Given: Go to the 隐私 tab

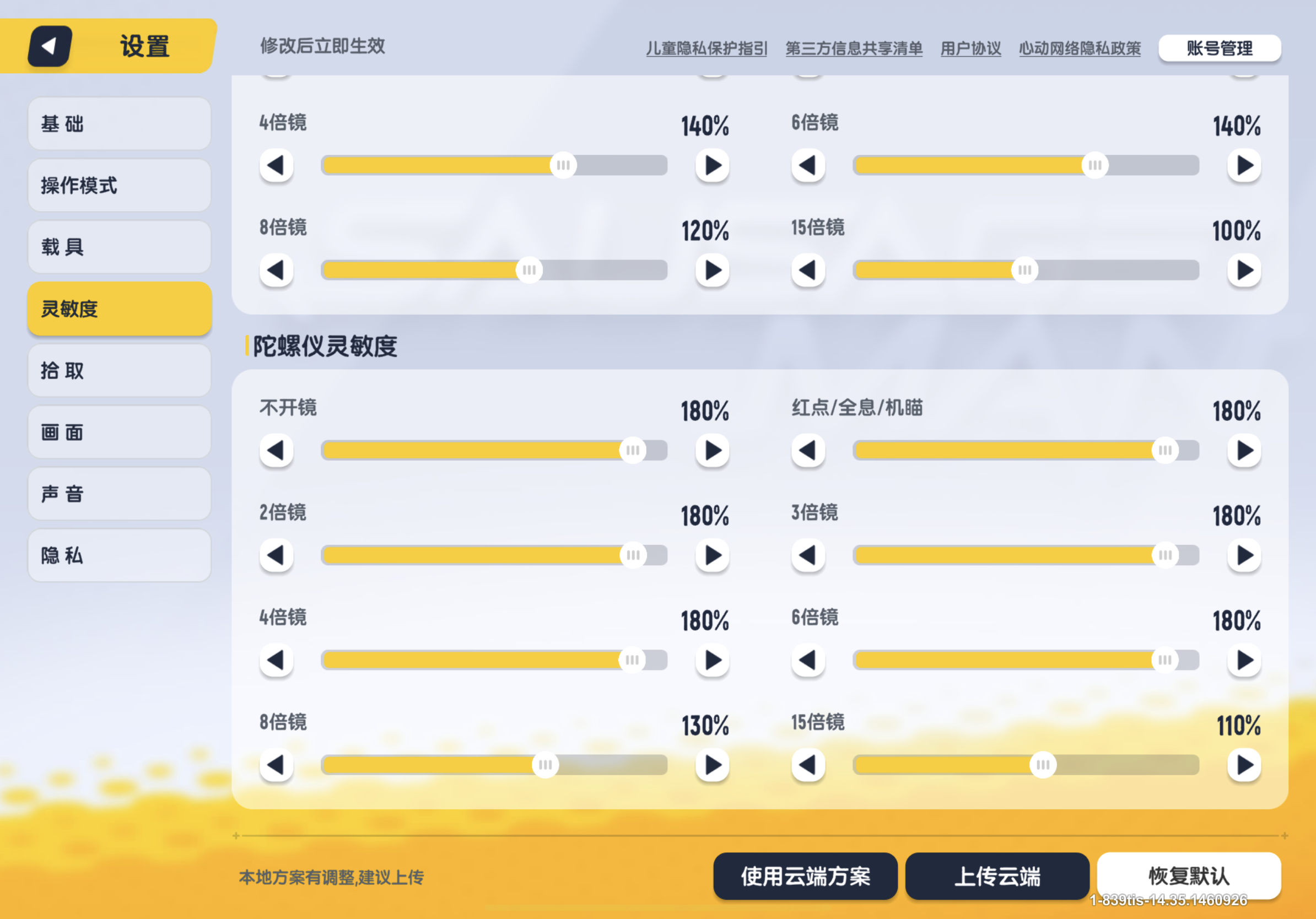Looking at the screenshot, I should point(119,556).
